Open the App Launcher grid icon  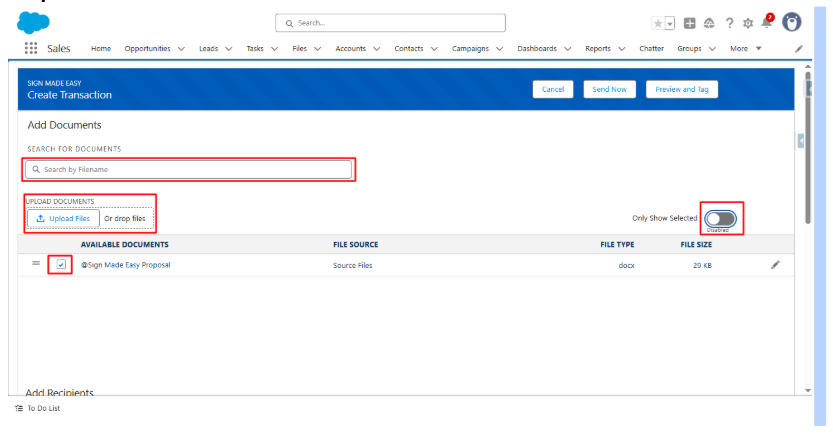click(31, 48)
